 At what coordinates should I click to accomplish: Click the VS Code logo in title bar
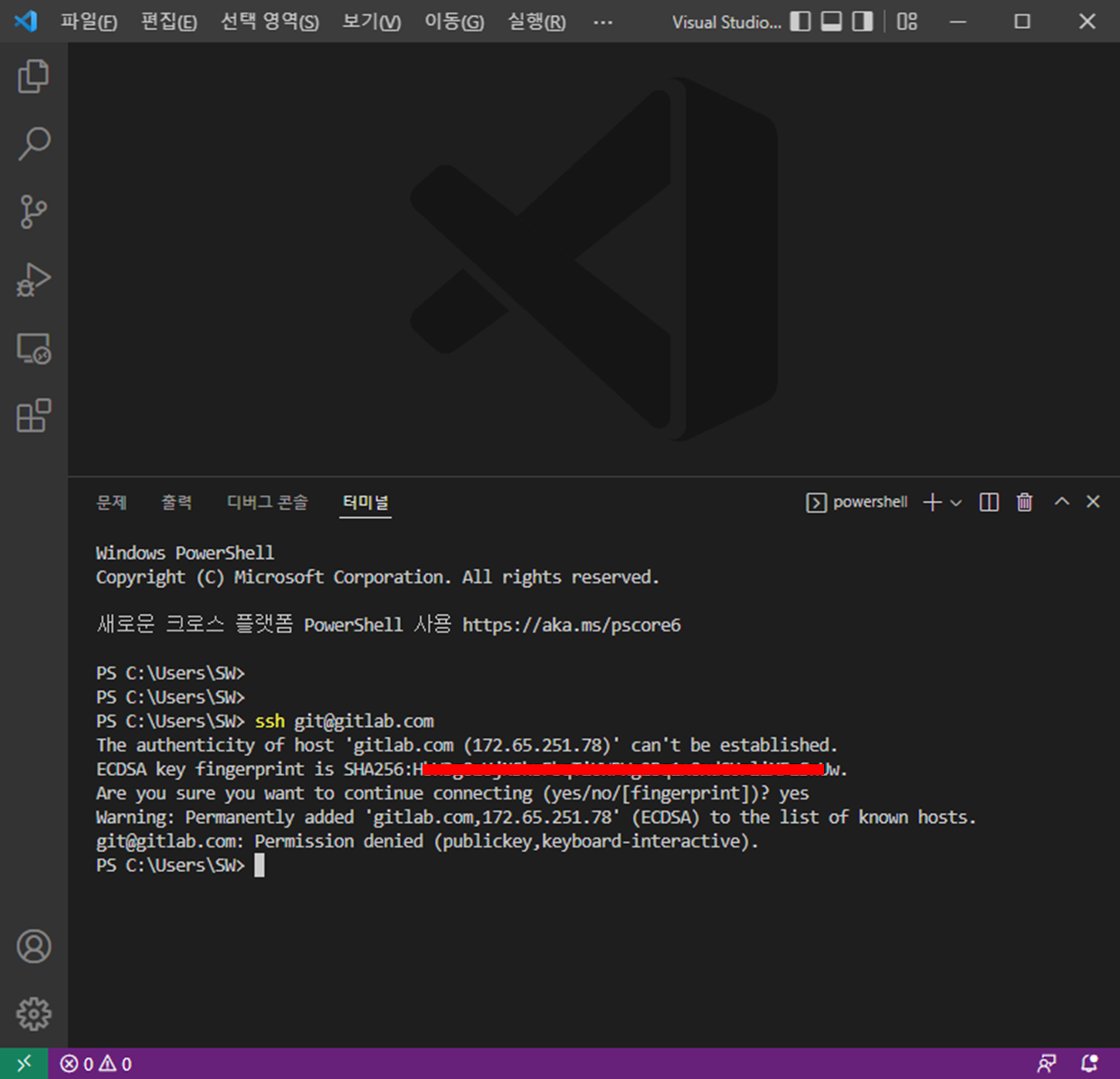tap(25, 21)
